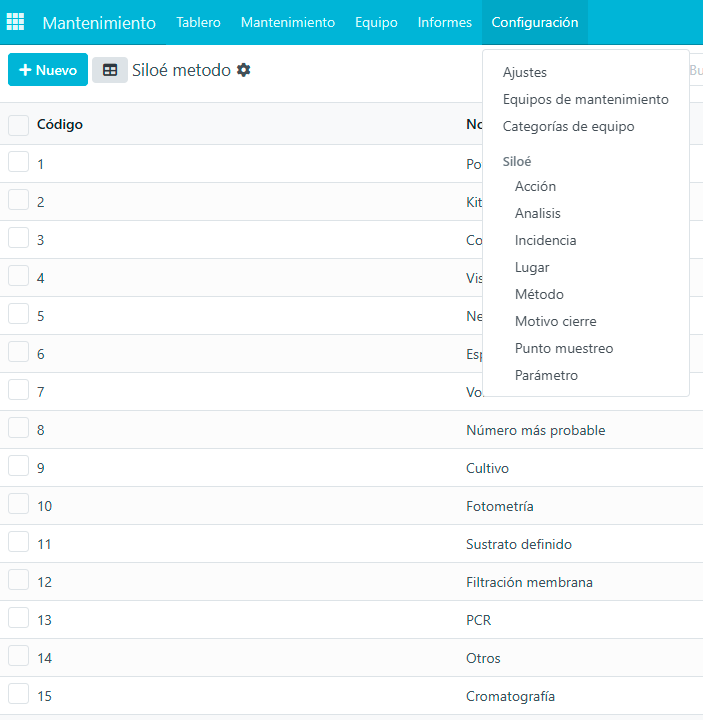Expand the Informes menu
The height and width of the screenshot is (720, 703).
[444, 22]
